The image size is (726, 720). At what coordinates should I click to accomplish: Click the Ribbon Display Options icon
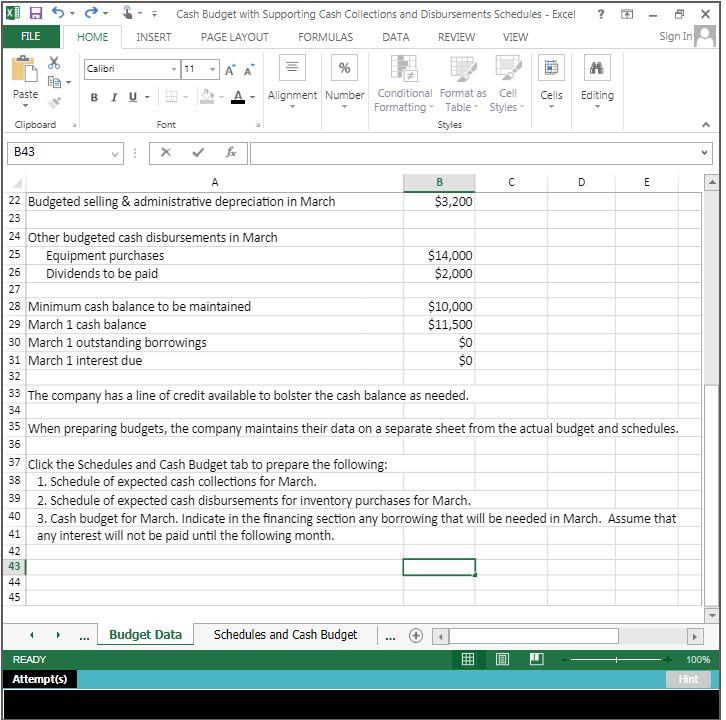tap(626, 14)
